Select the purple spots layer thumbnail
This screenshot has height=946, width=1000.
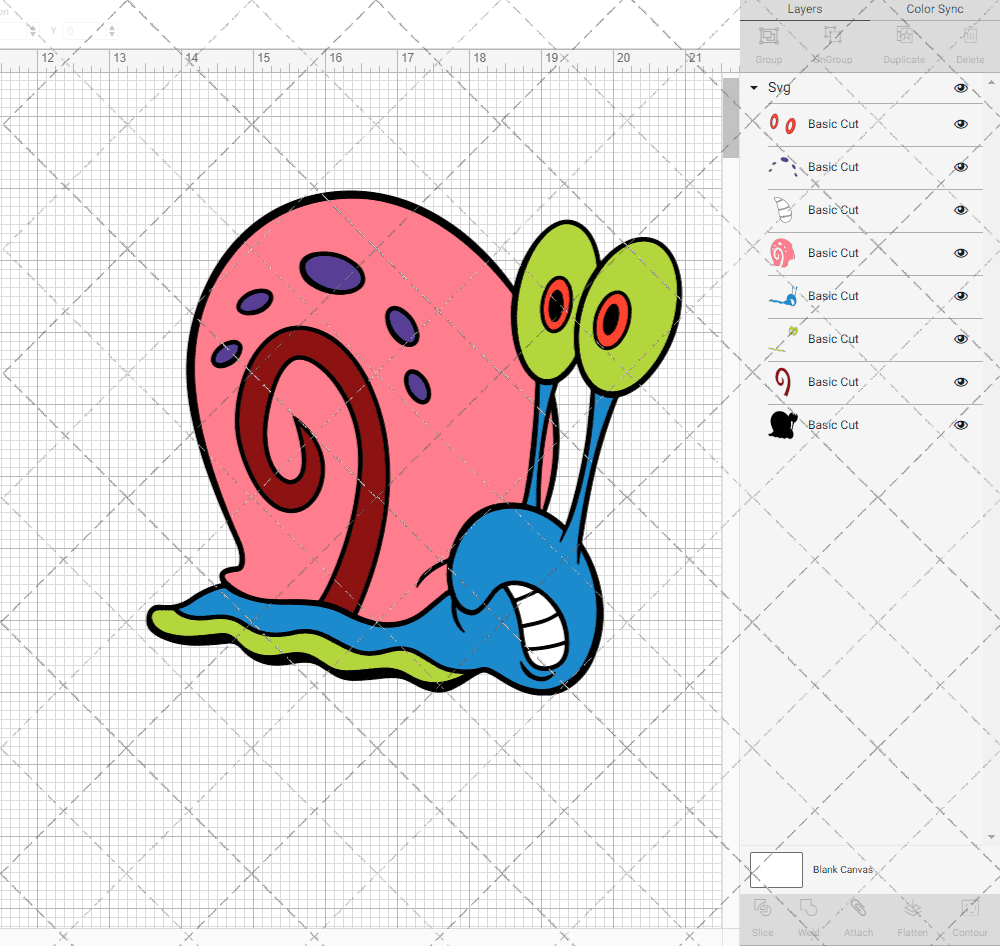pyautogui.click(x=783, y=167)
